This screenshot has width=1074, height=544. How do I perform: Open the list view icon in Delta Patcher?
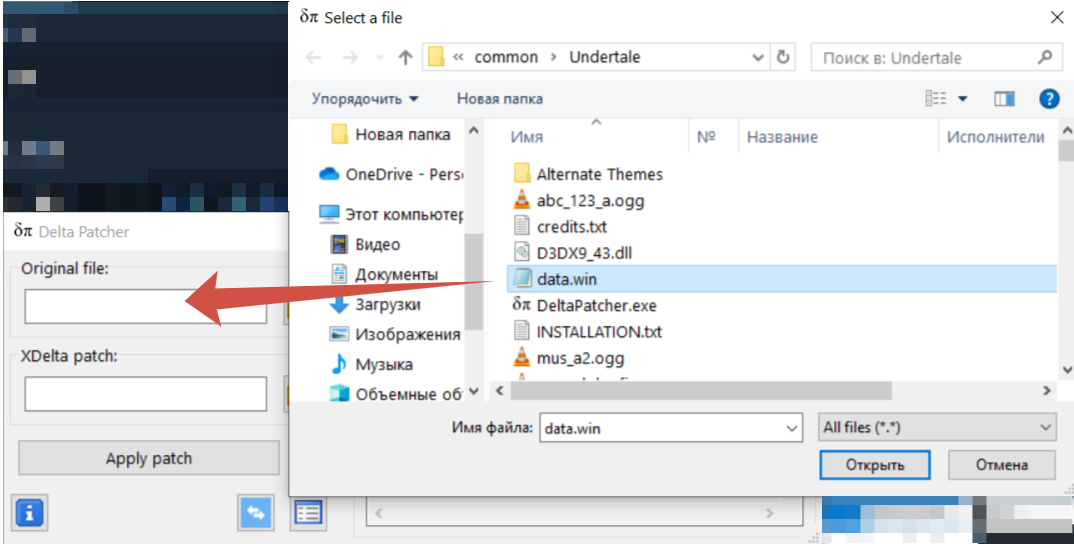coord(308,512)
